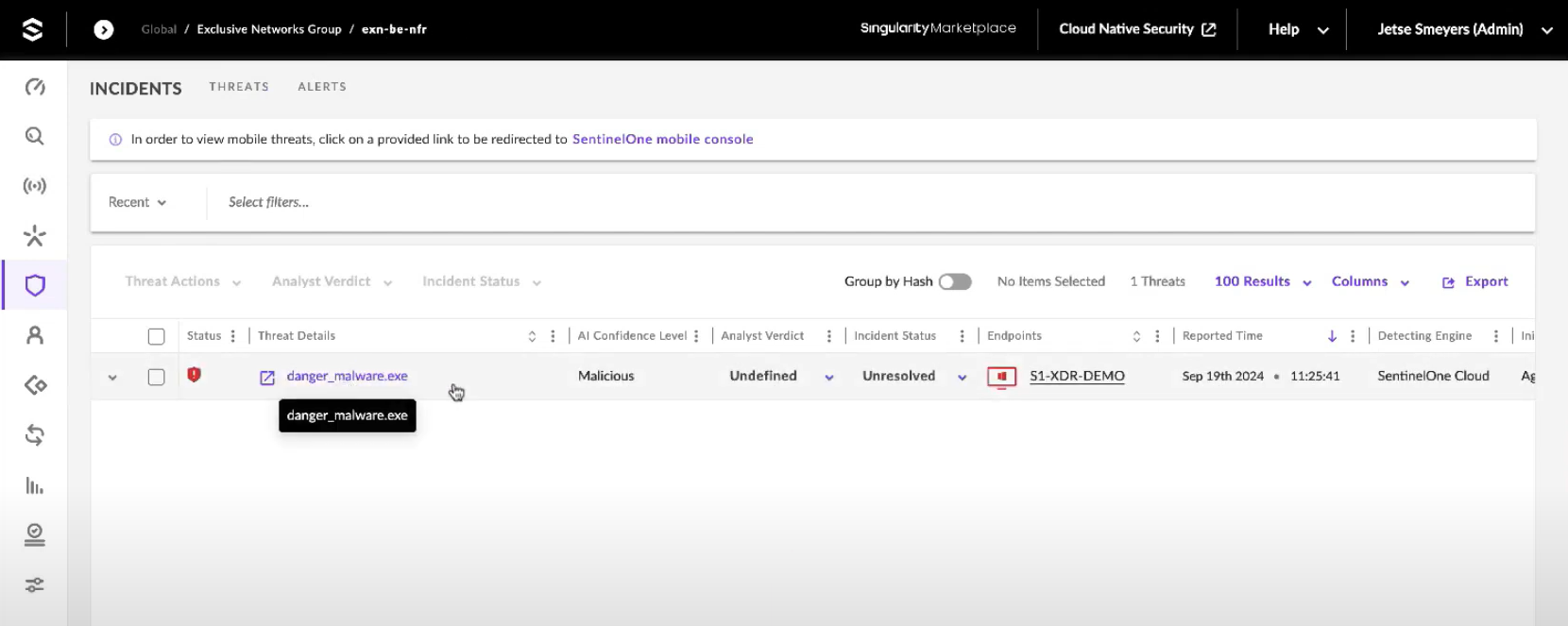Open the 100 Results dropdown

pos(1263,281)
